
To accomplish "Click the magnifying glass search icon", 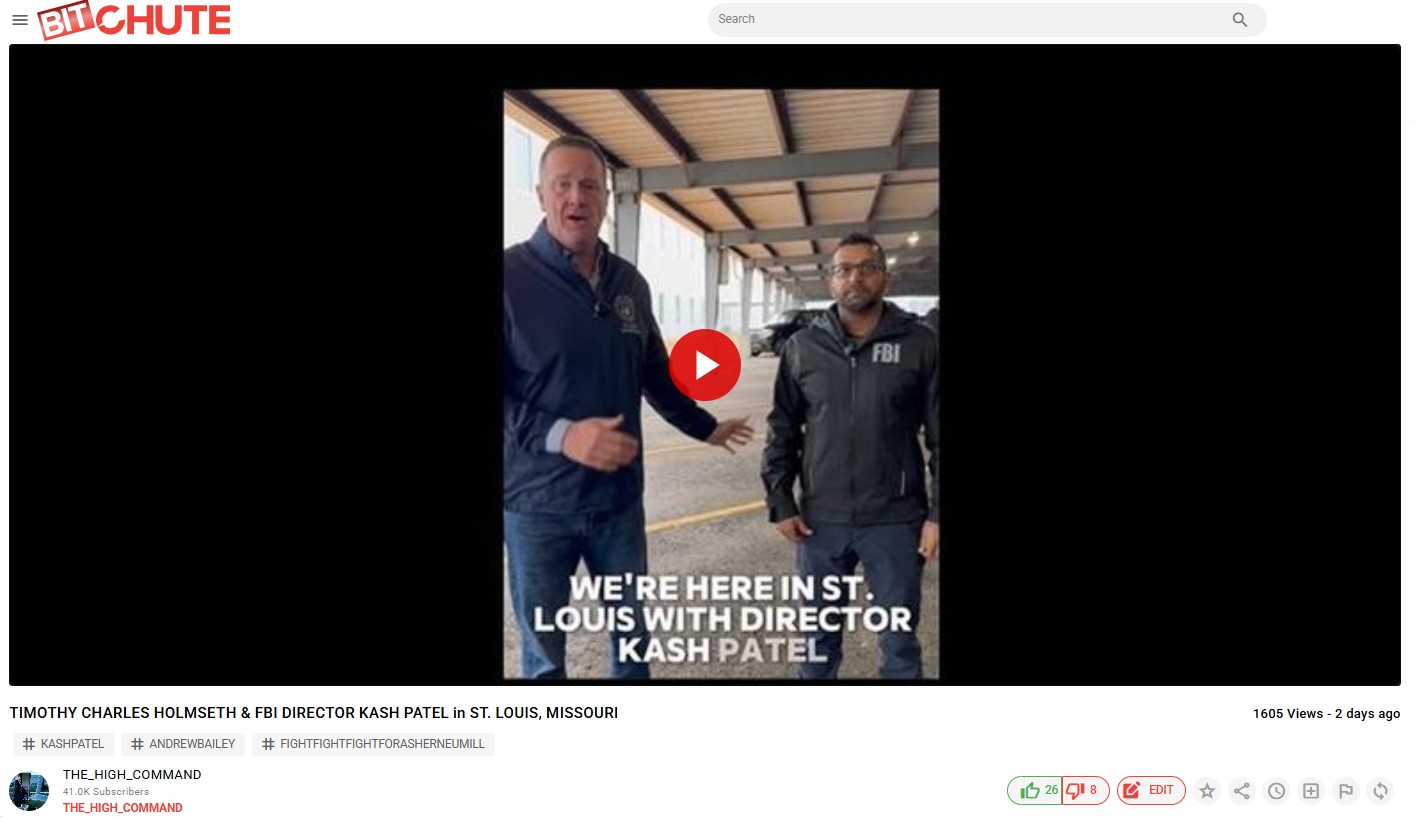I will 1240,20.
